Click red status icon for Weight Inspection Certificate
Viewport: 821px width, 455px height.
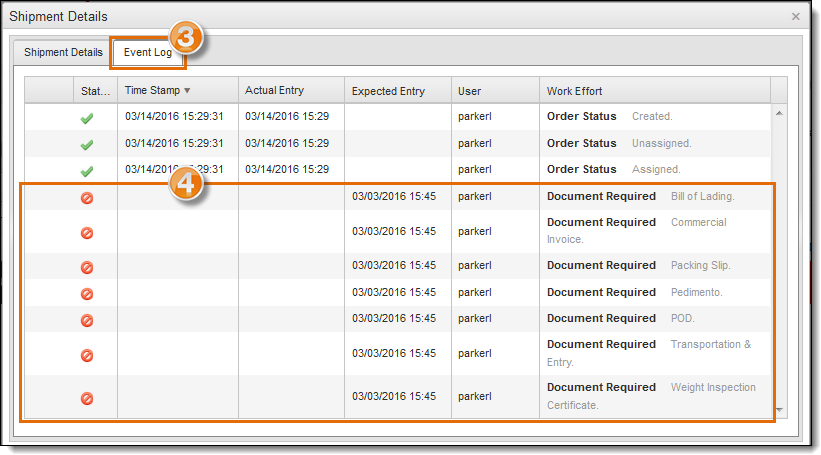tap(87, 398)
